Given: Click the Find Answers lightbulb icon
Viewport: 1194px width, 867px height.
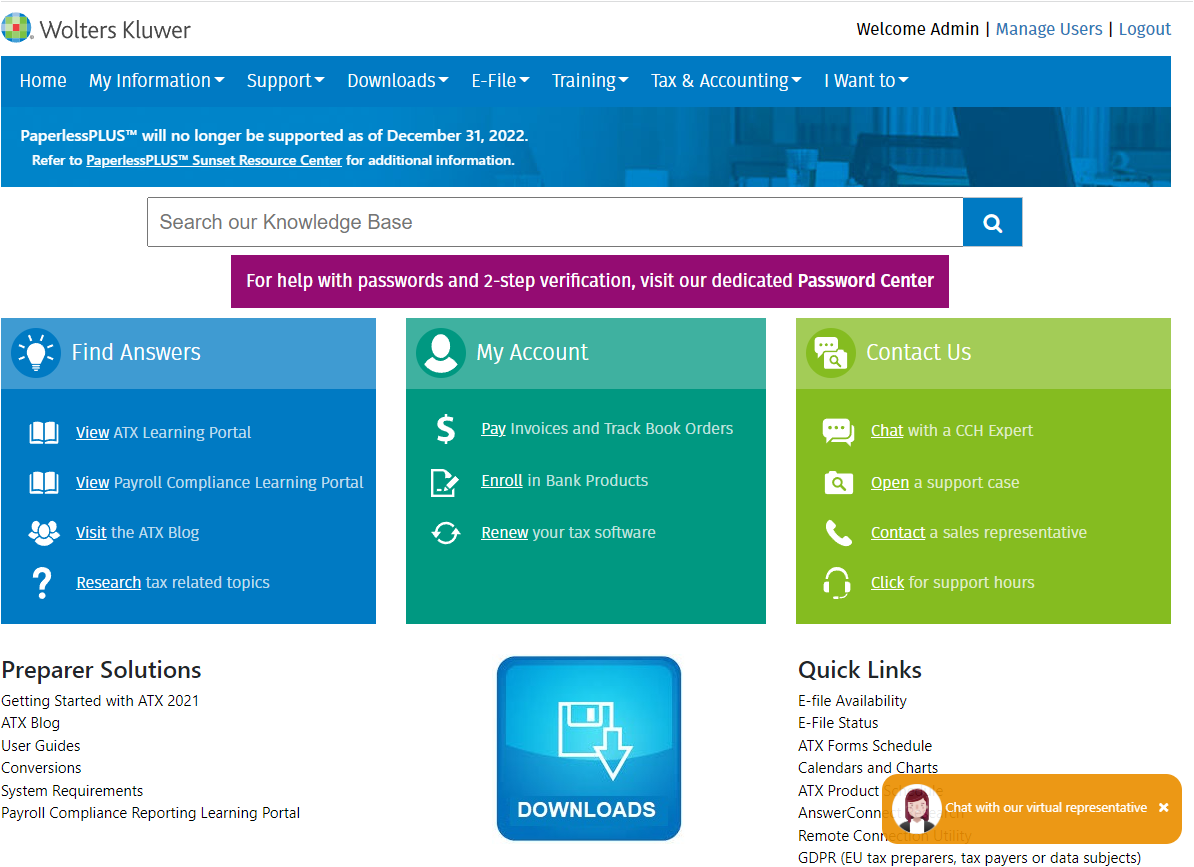Looking at the screenshot, I should click(36, 353).
